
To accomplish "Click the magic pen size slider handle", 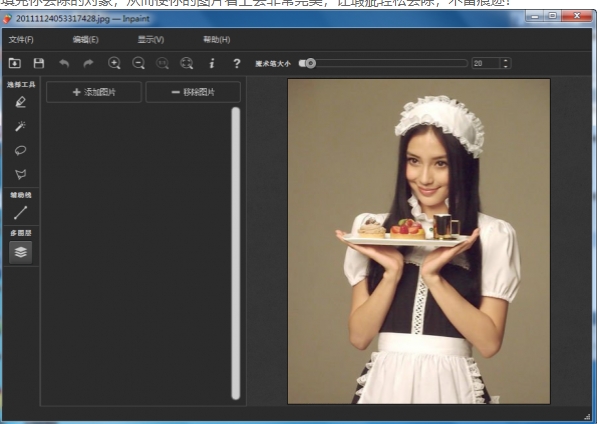I will [310, 63].
